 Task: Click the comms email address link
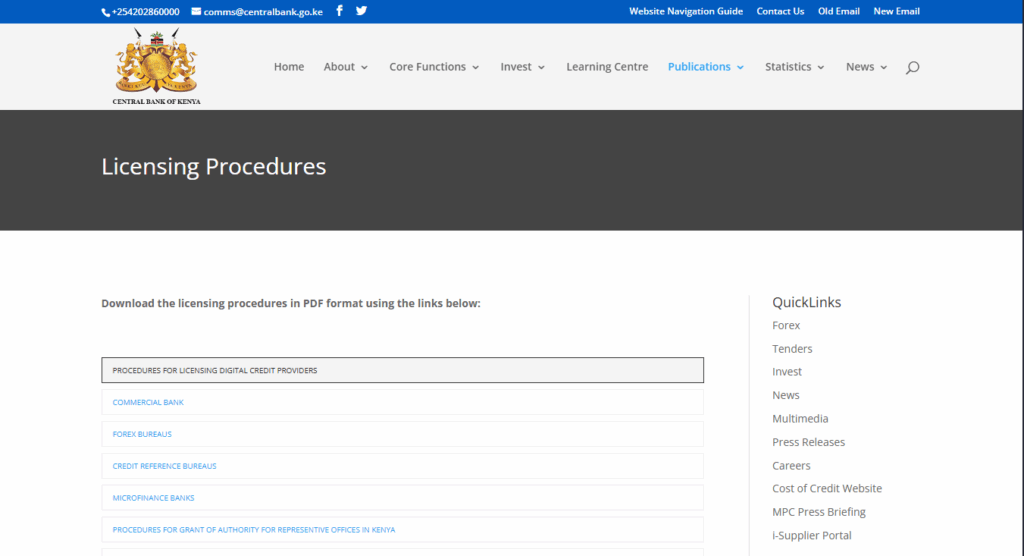click(263, 12)
